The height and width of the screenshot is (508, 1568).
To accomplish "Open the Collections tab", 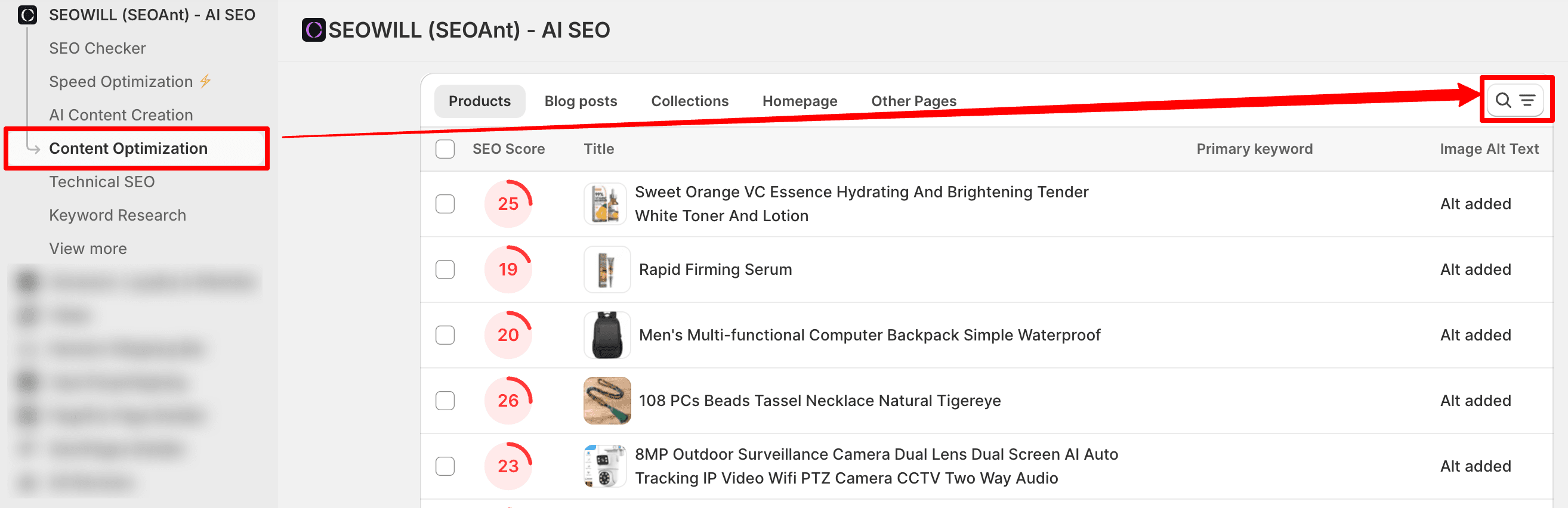I will click(x=689, y=101).
